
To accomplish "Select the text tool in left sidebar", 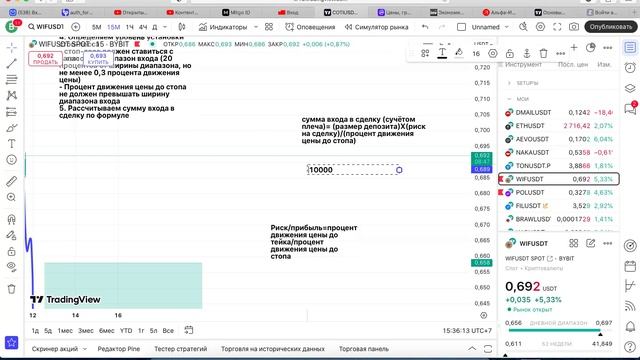I will 11,144.
